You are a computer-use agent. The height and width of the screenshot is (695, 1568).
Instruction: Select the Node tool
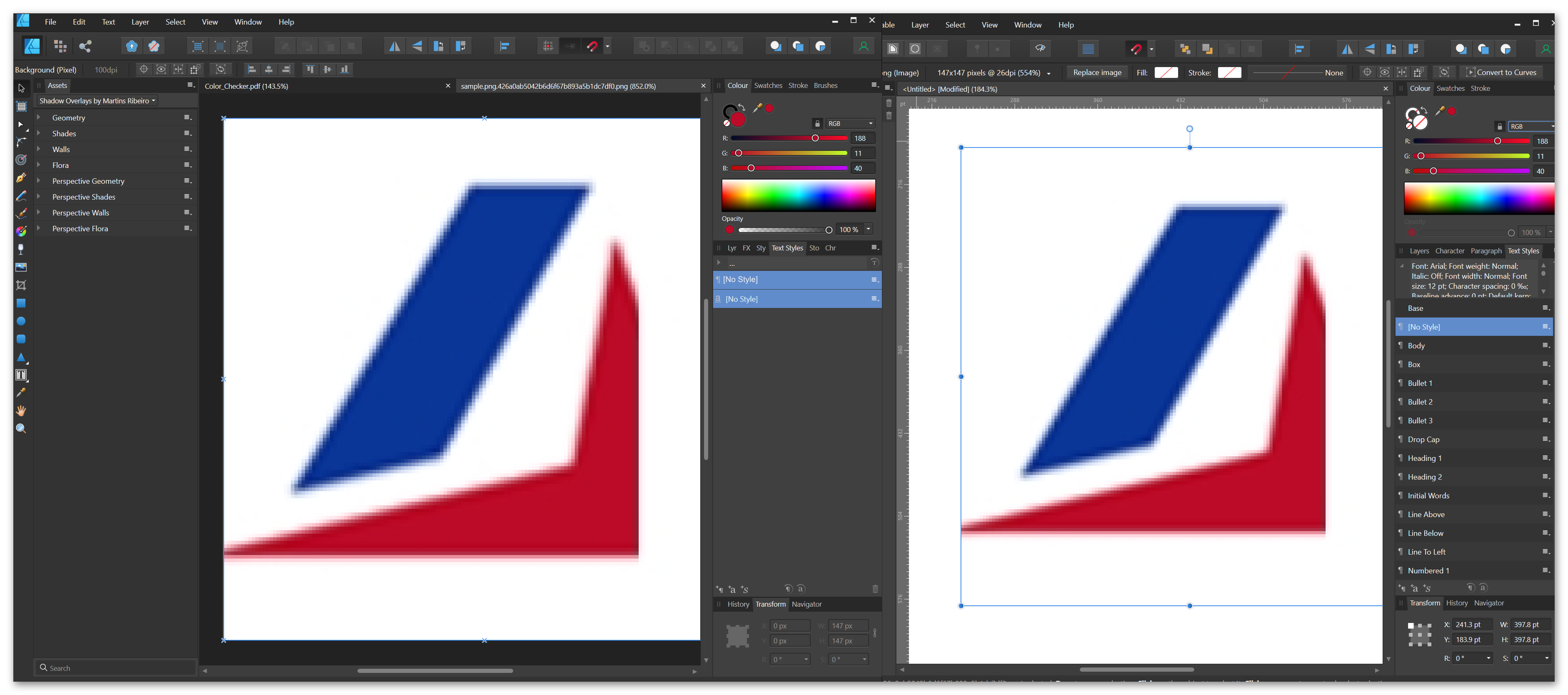(x=21, y=124)
